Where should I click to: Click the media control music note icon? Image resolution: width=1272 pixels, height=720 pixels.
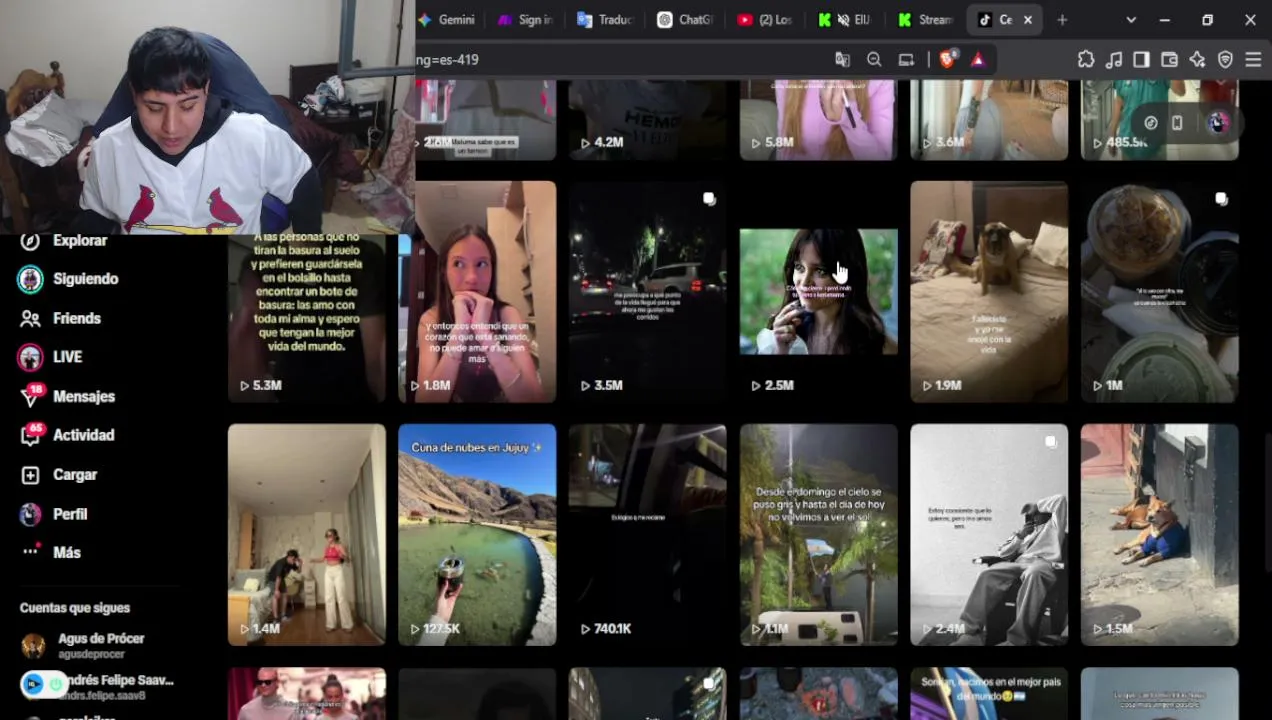tap(1114, 60)
